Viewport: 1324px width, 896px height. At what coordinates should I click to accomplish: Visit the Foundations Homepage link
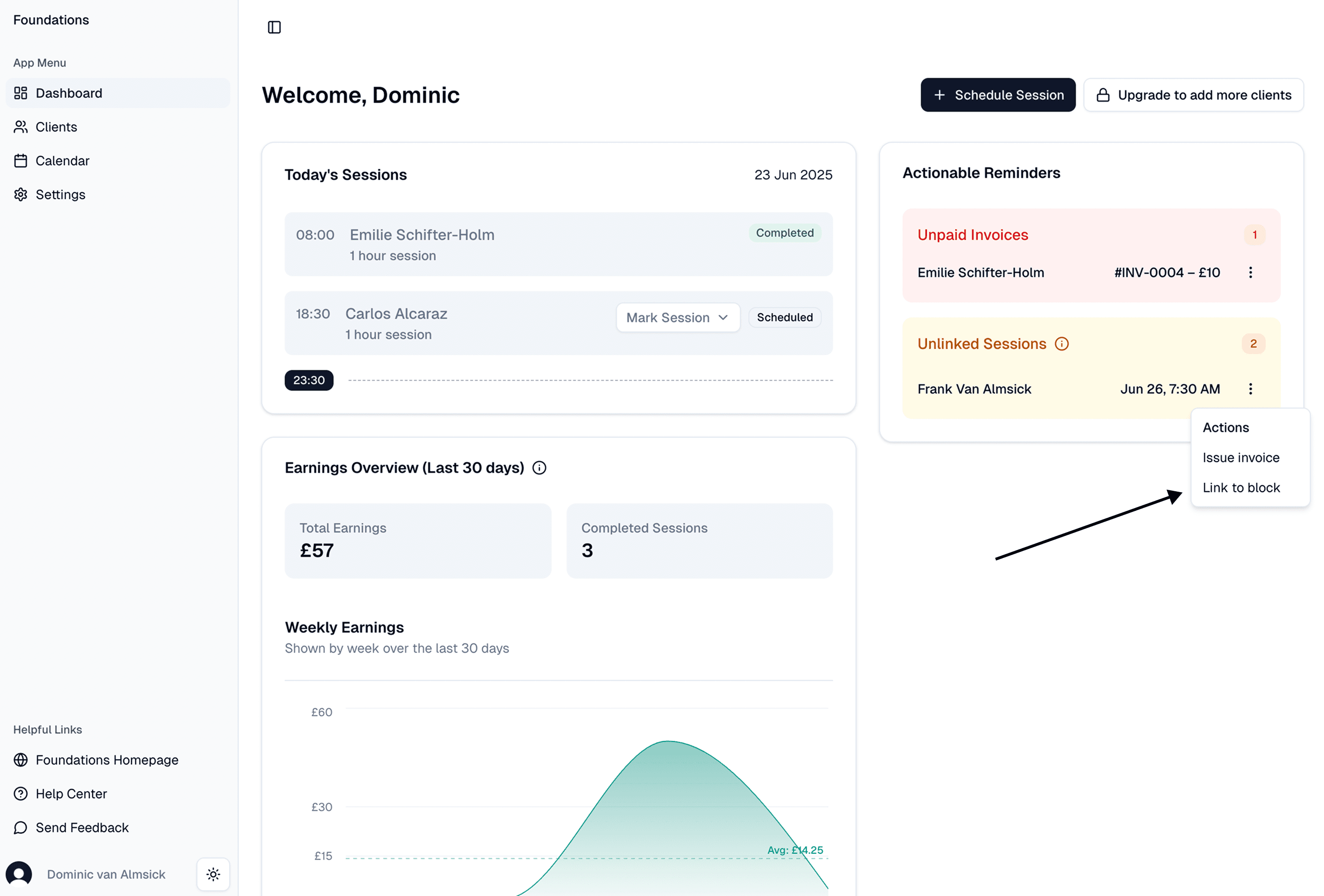[x=107, y=760]
